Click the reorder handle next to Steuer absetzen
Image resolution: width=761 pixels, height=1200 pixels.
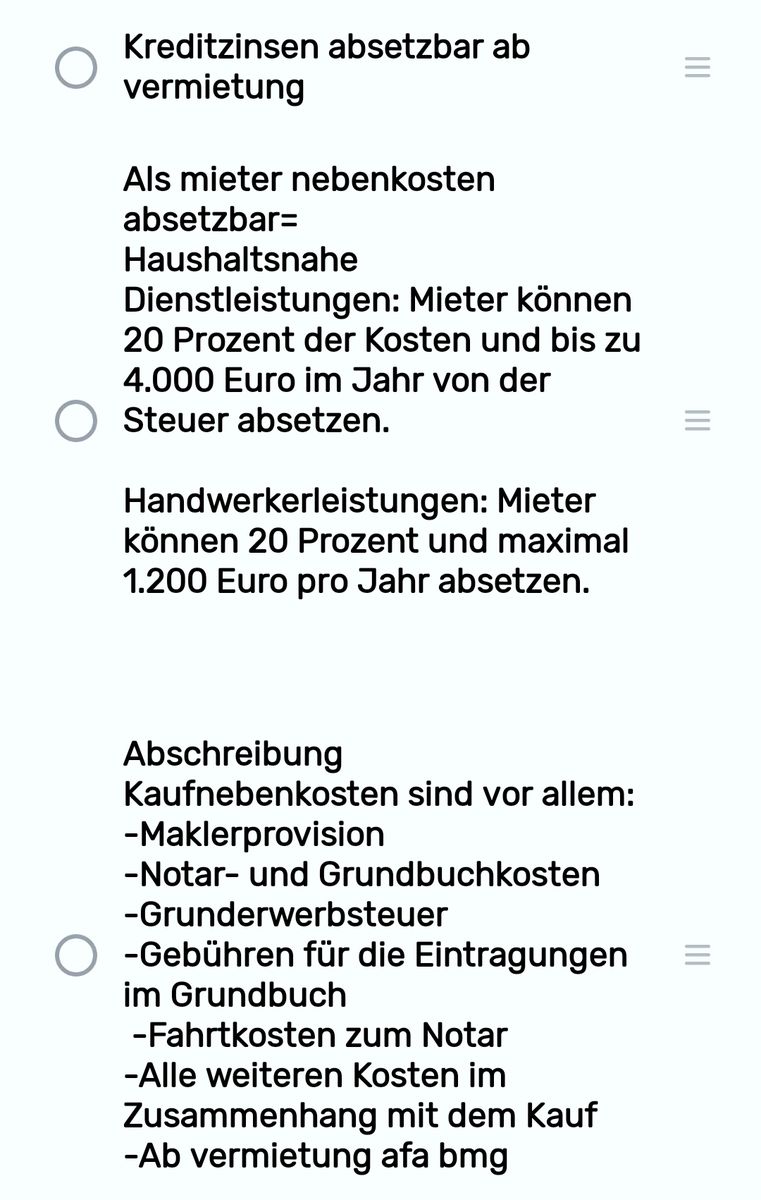tap(697, 421)
